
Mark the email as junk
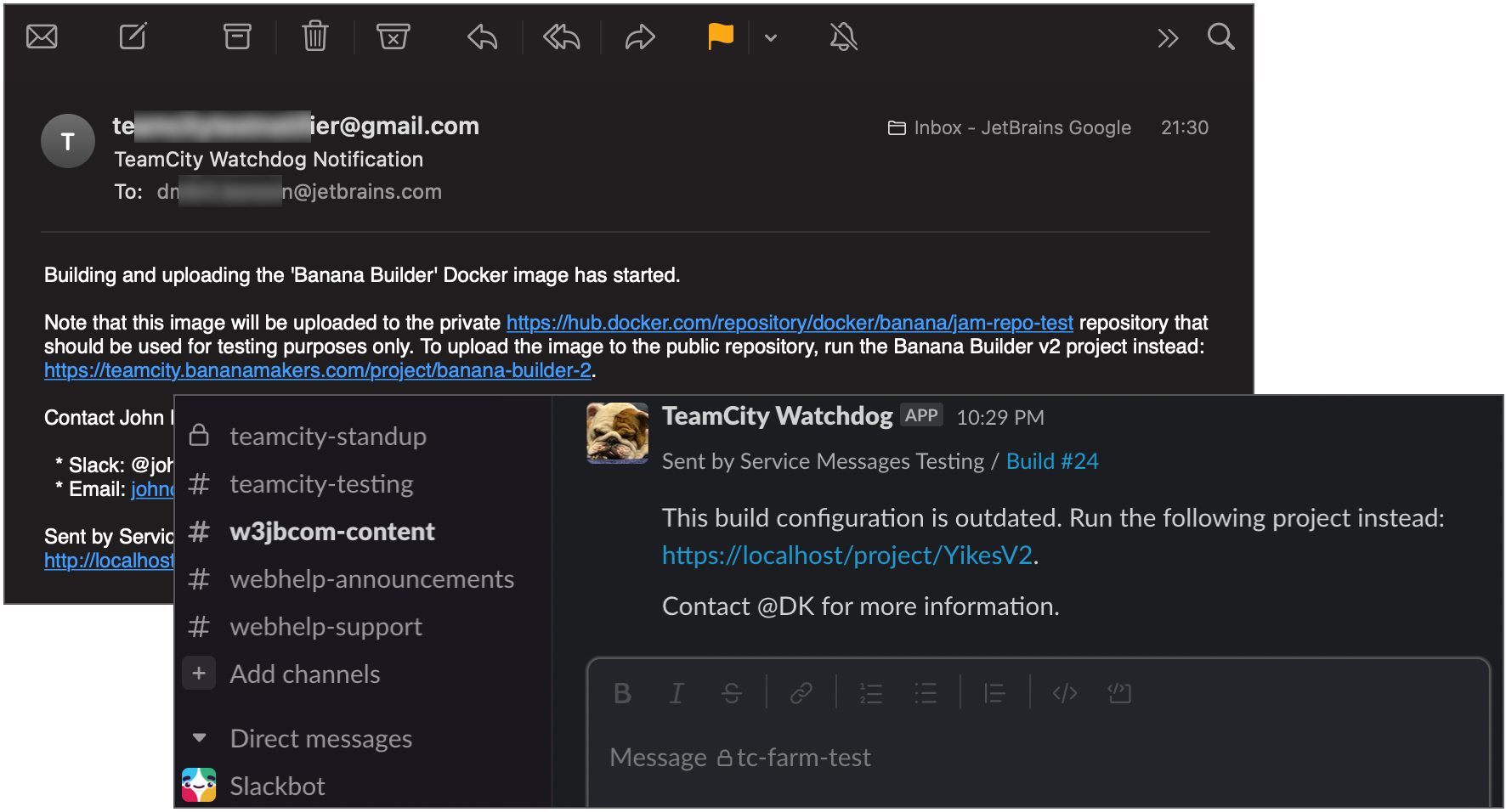click(393, 37)
